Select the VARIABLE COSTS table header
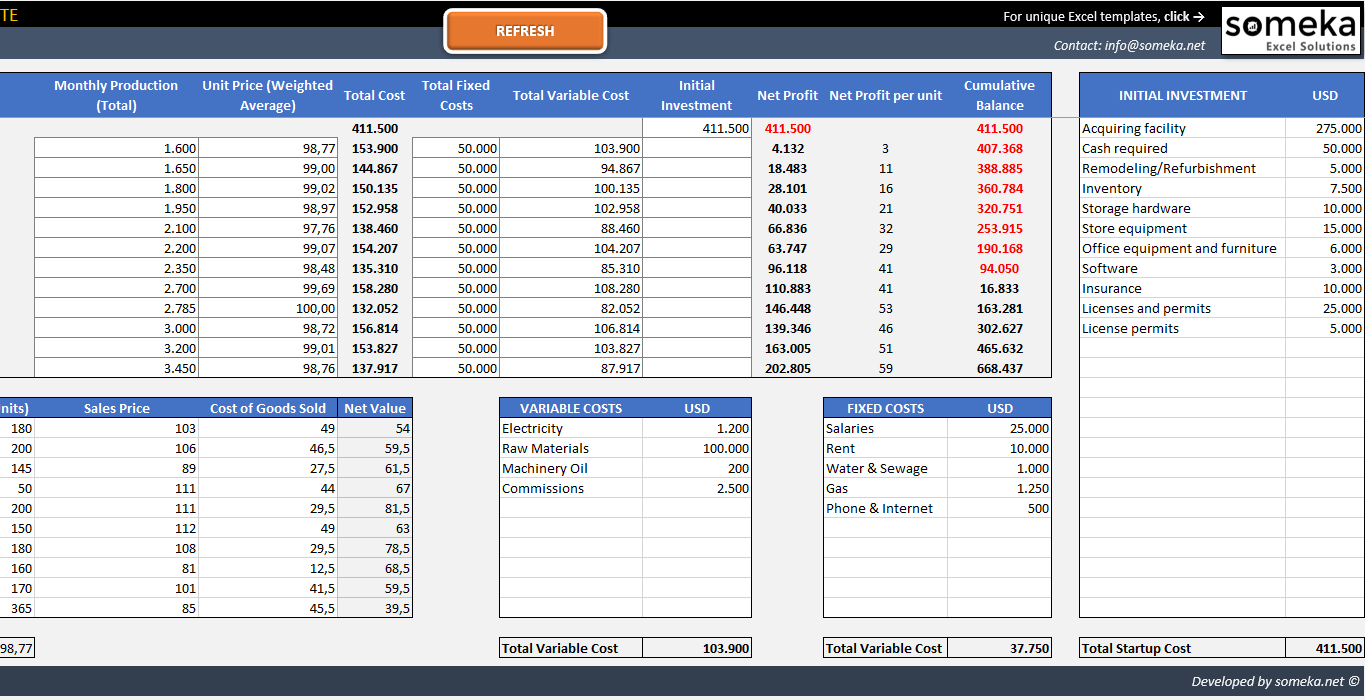1365x700 pixels. 571,408
